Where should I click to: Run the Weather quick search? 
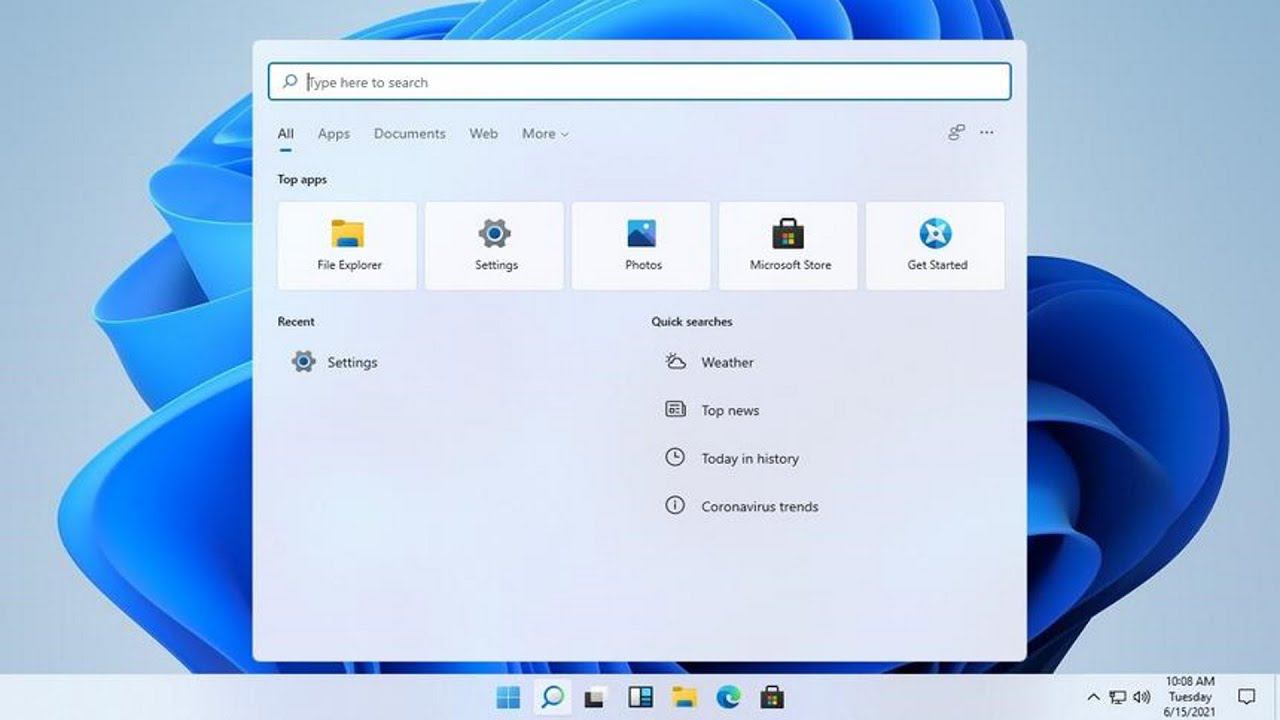tap(709, 362)
